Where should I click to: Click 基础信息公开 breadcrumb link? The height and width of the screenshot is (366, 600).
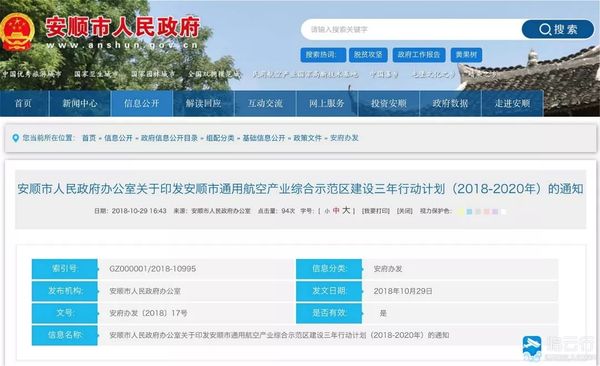[x=264, y=138]
